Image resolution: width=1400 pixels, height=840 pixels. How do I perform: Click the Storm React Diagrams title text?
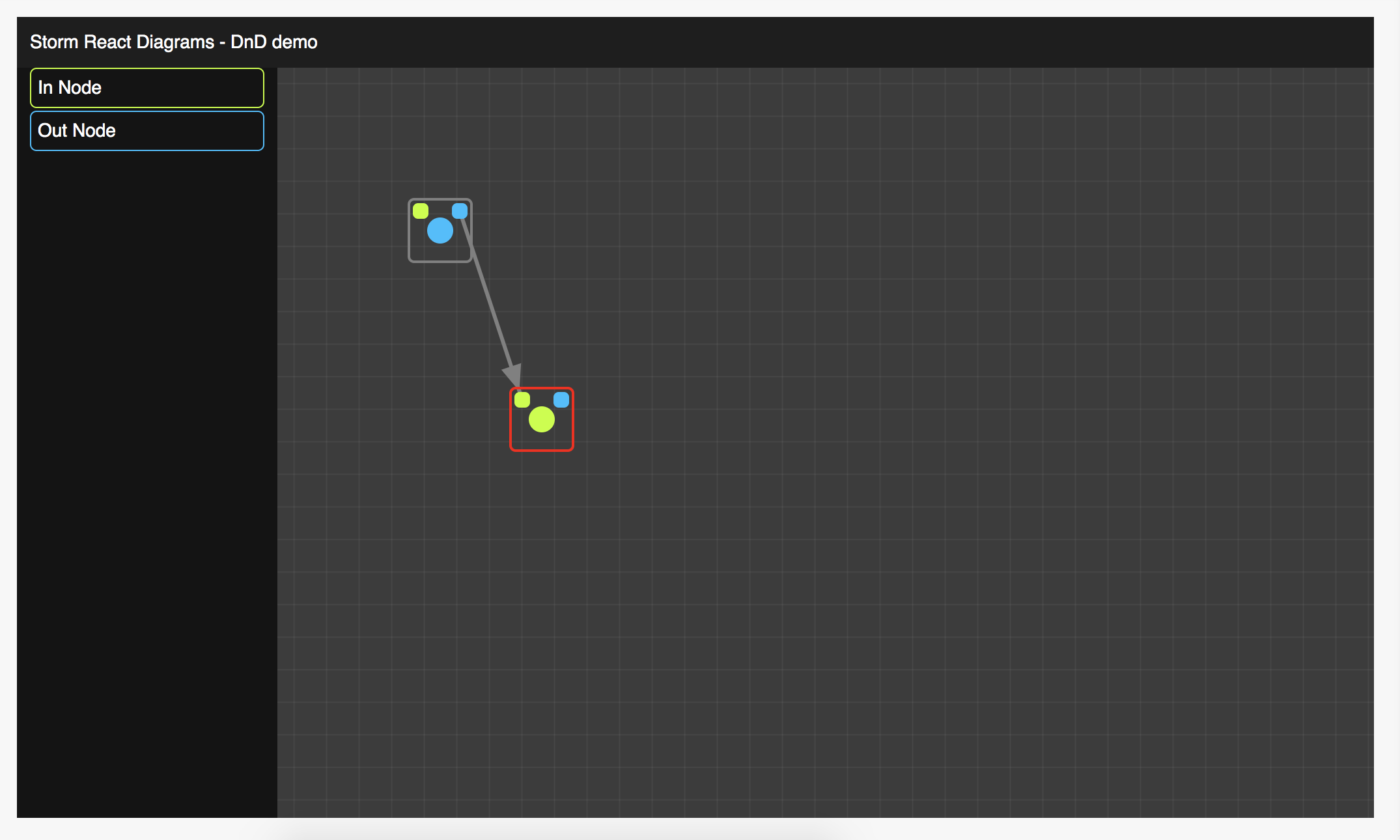click(x=173, y=42)
